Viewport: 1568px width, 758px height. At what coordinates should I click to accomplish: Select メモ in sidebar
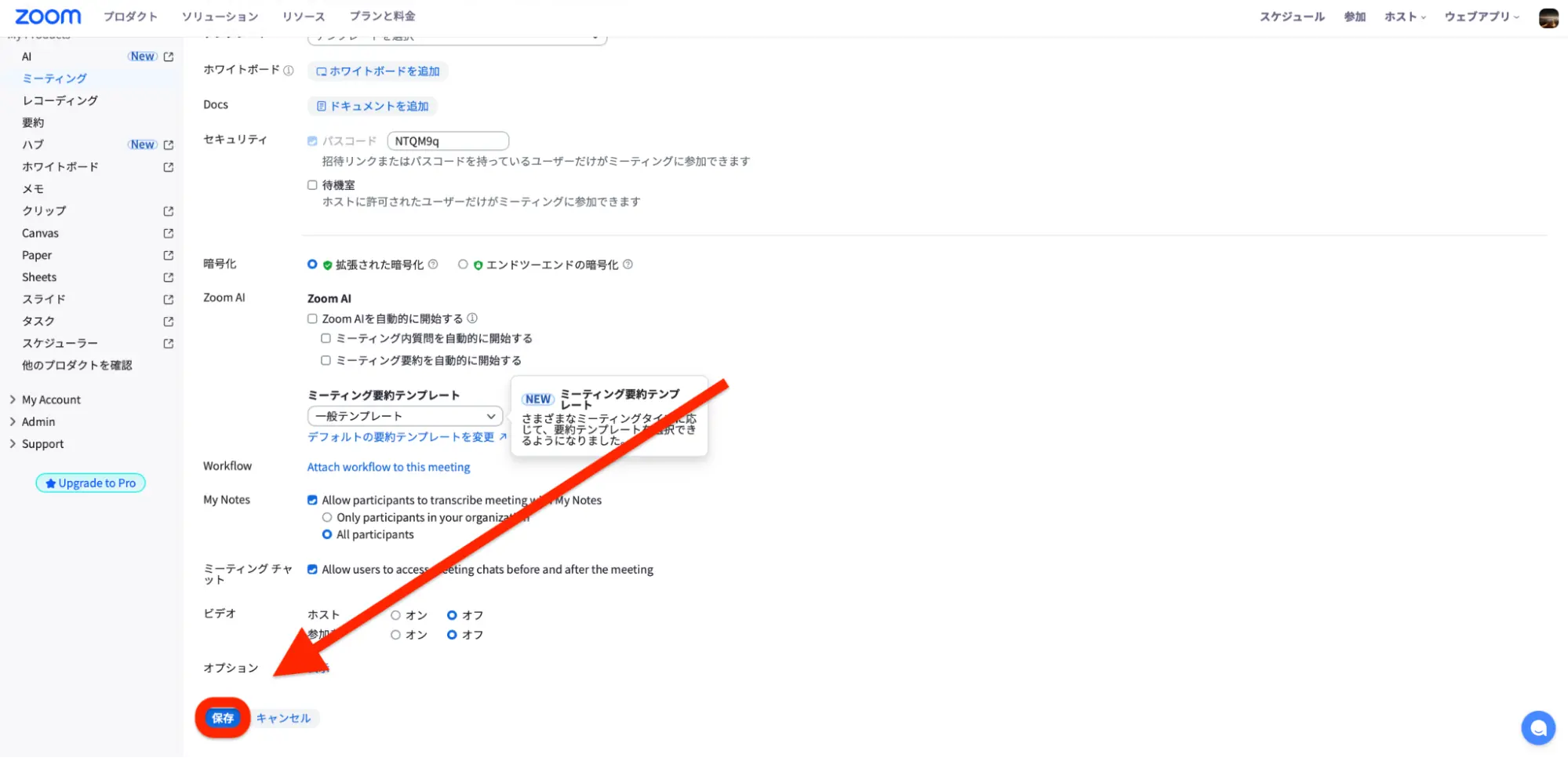click(33, 189)
